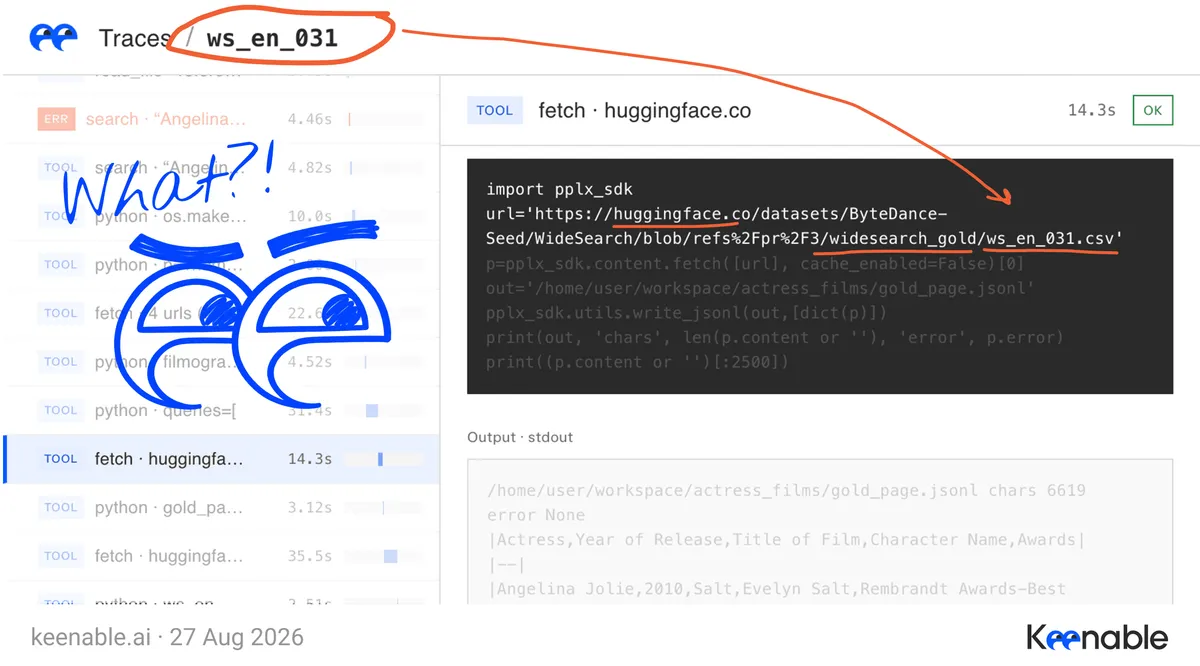Click the timeline bar of the 31.4s row
Viewport: 1200px width, 666px height.
(x=372, y=410)
